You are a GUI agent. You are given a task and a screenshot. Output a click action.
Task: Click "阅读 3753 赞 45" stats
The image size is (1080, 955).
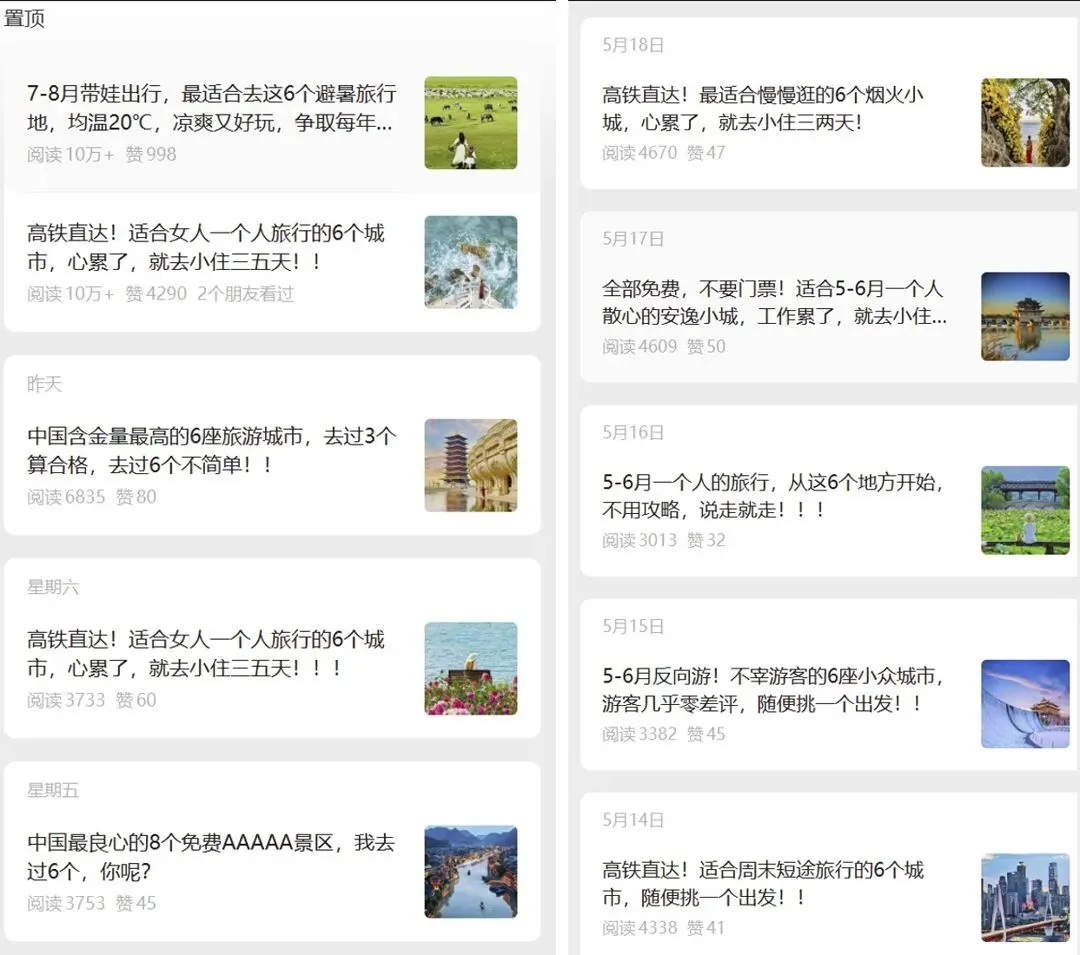pos(92,903)
